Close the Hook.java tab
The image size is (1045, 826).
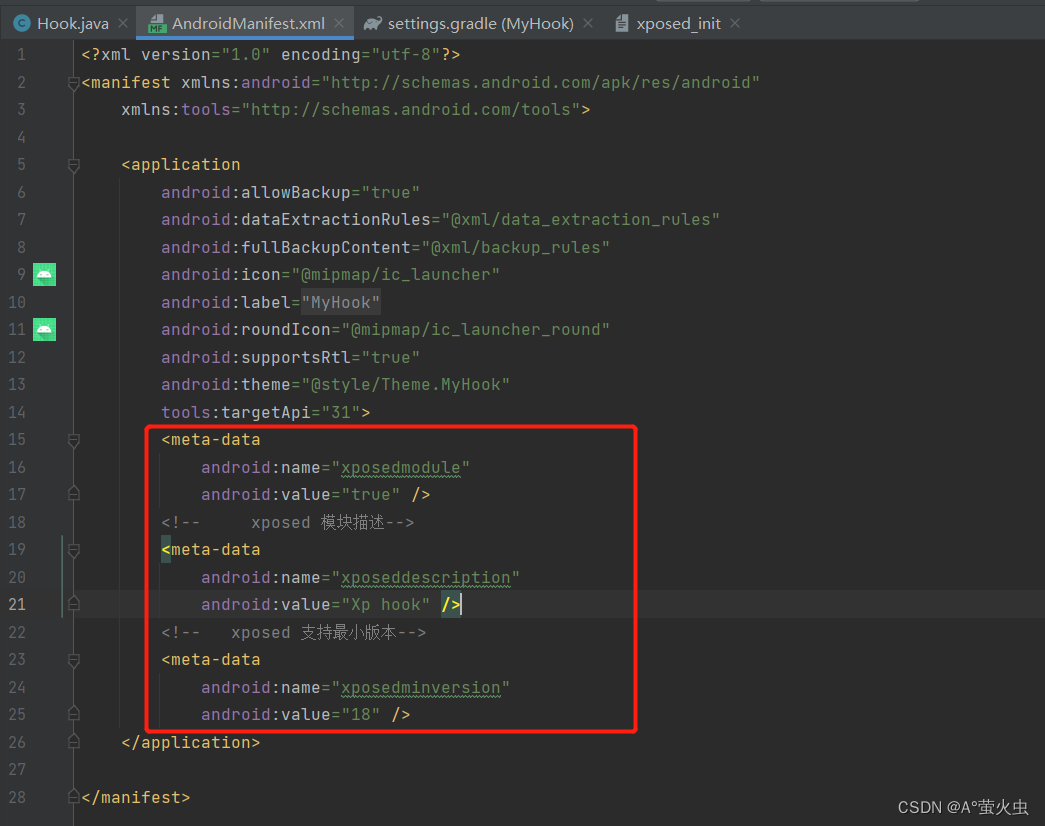tap(123, 23)
